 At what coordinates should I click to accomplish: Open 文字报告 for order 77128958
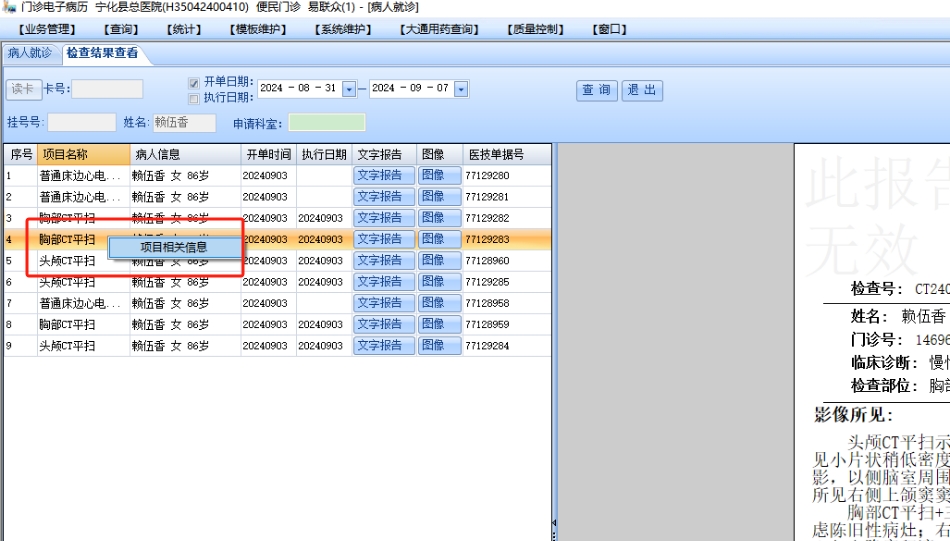pos(384,303)
